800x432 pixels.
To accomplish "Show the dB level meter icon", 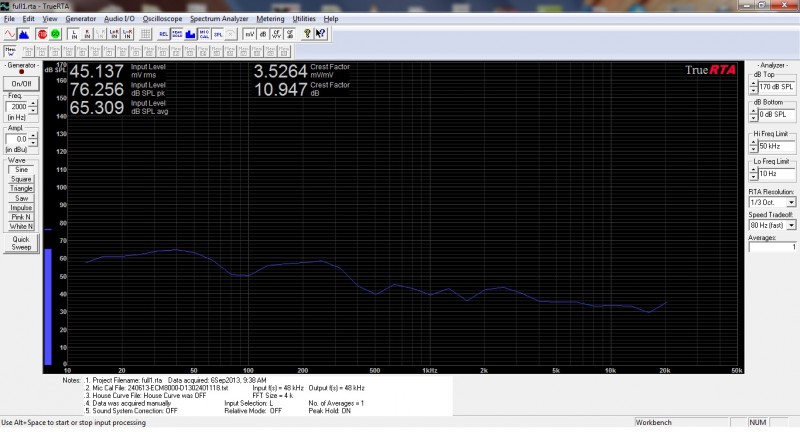I will 263,34.
